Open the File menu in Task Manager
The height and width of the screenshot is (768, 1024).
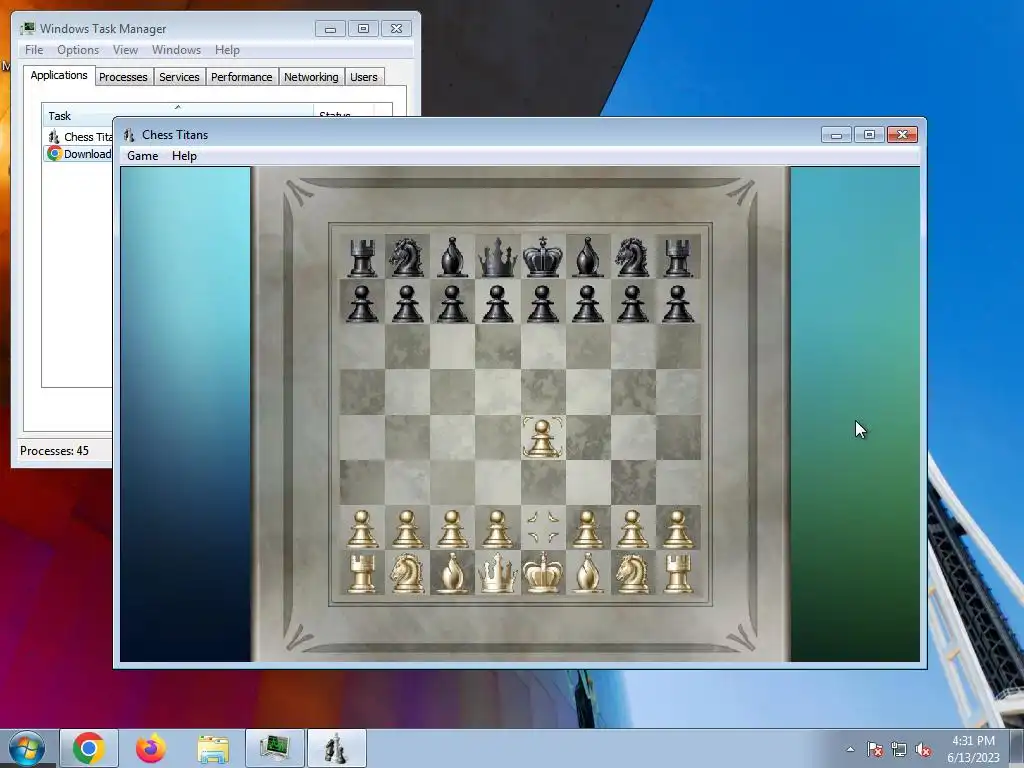click(34, 50)
